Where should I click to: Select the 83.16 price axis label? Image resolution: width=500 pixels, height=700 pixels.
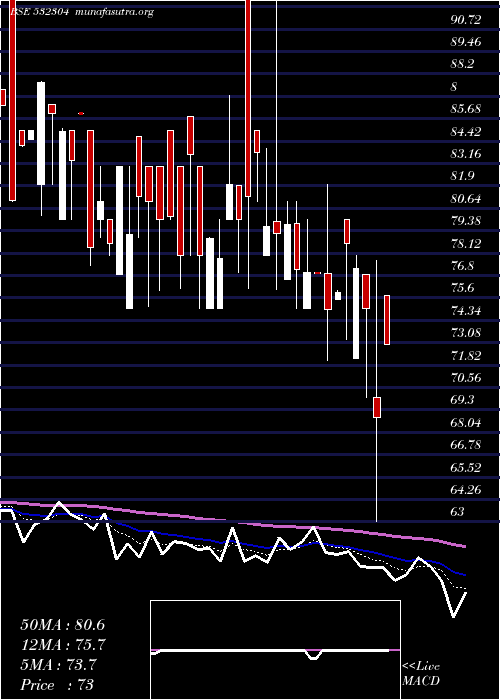(466, 154)
